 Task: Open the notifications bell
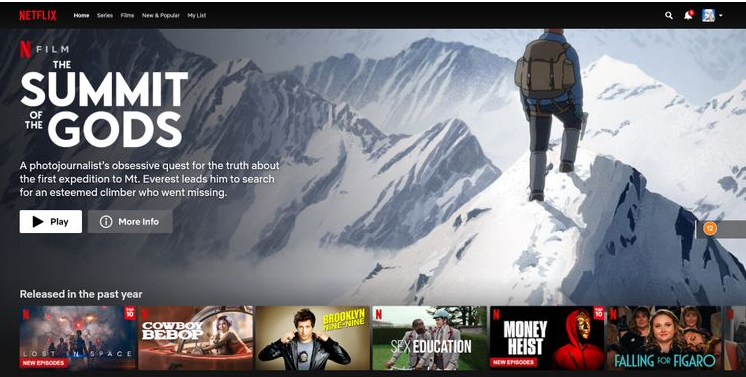click(x=688, y=15)
